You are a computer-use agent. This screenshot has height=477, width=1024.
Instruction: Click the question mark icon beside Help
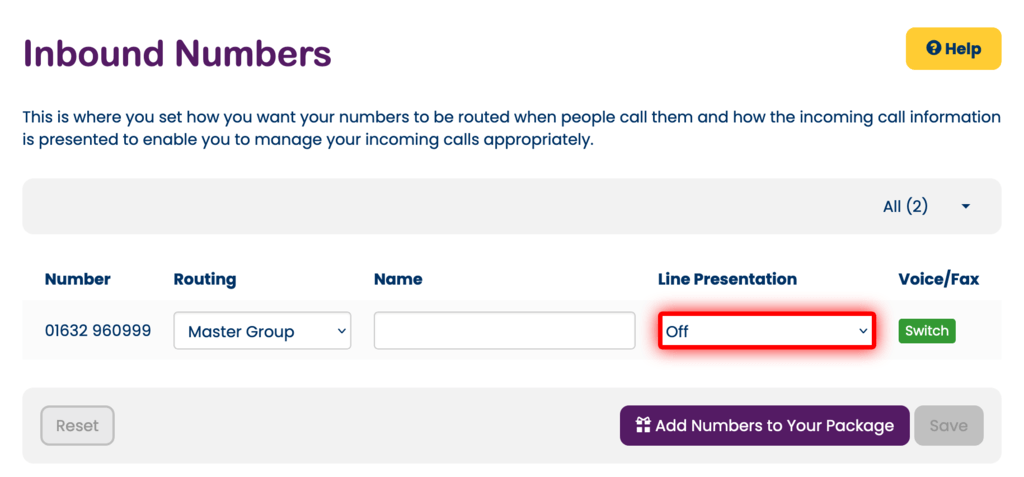[x=933, y=48]
